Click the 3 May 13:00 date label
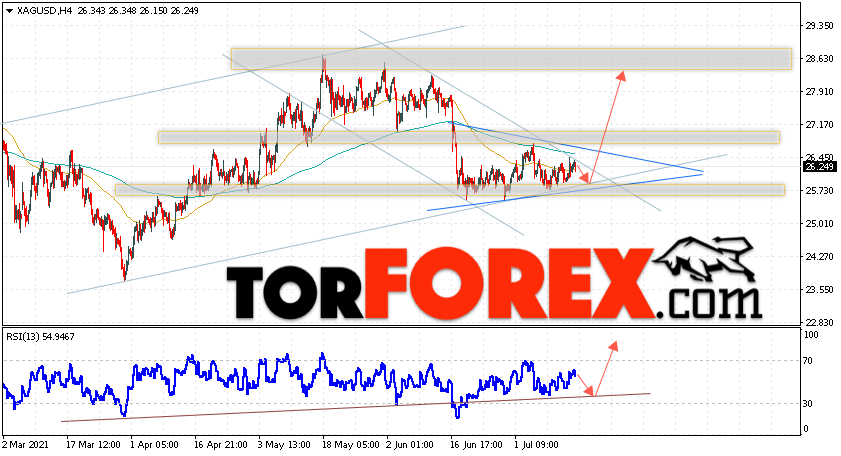The image size is (841, 456). click(284, 445)
